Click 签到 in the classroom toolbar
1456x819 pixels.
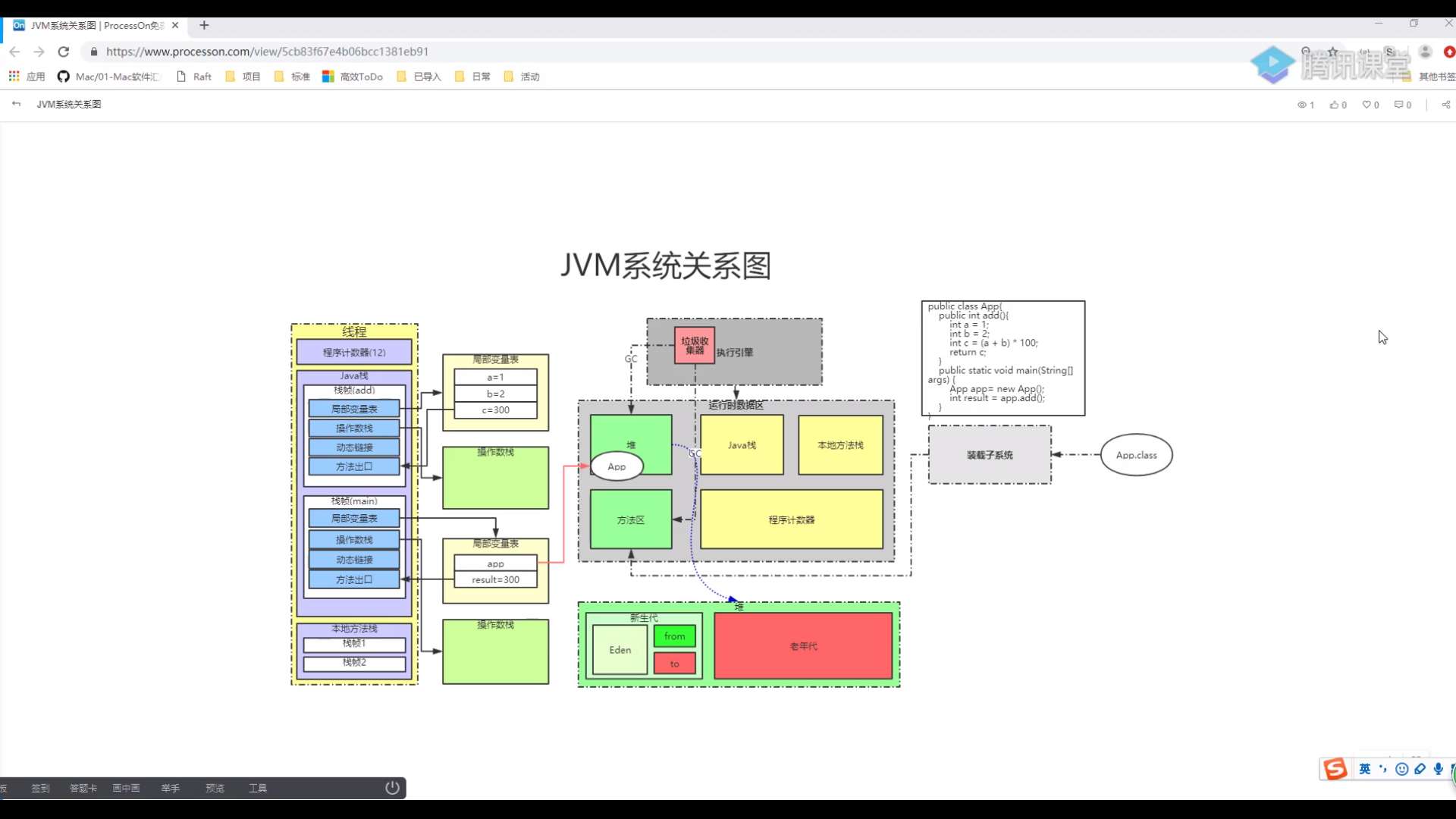[40, 788]
